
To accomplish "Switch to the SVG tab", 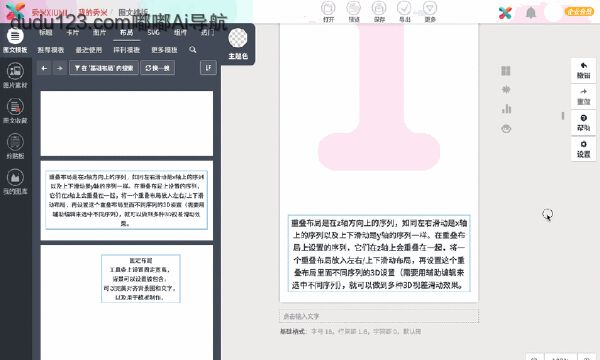I will click(x=153, y=33).
